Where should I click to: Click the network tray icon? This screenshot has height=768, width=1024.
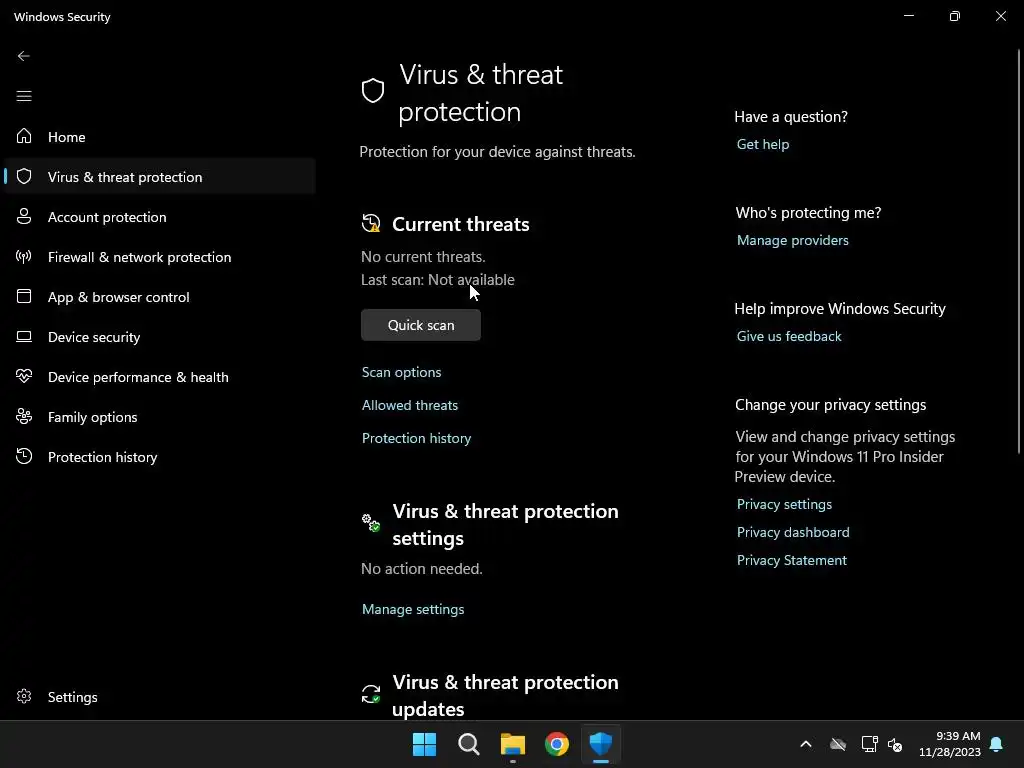click(x=869, y=744)
